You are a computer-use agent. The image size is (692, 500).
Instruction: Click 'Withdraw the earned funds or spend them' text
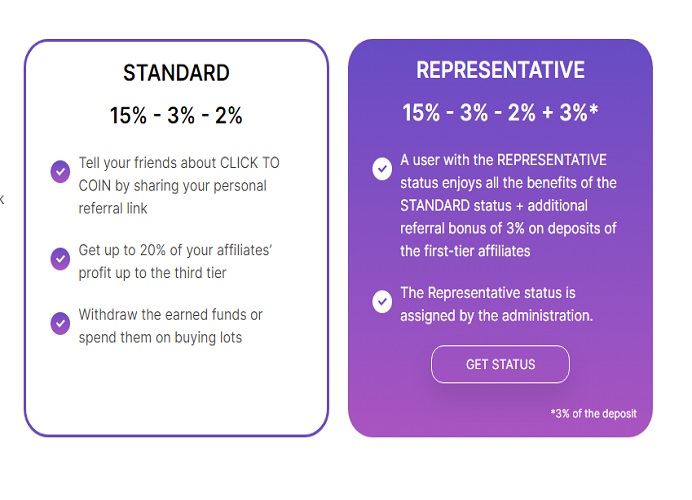(170, 326)
